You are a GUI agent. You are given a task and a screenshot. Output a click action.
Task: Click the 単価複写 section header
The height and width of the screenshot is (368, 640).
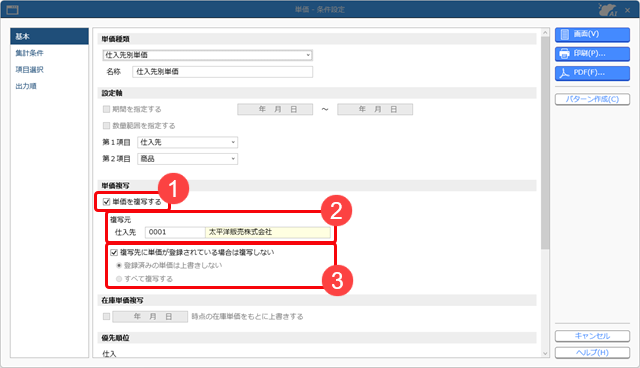(x=317, y=186)
